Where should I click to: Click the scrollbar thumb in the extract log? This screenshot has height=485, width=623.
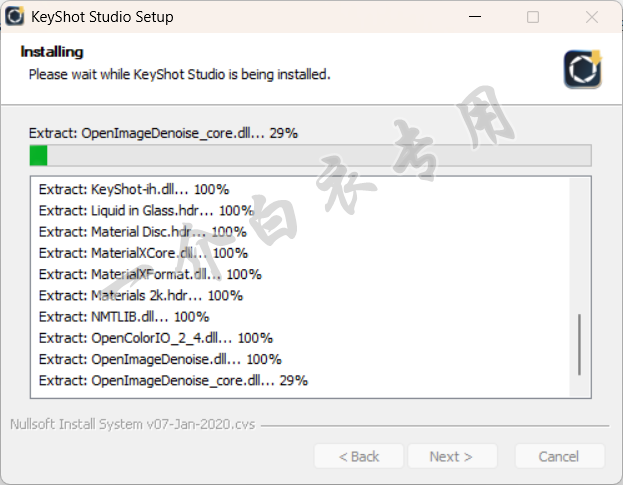(579, 344)
